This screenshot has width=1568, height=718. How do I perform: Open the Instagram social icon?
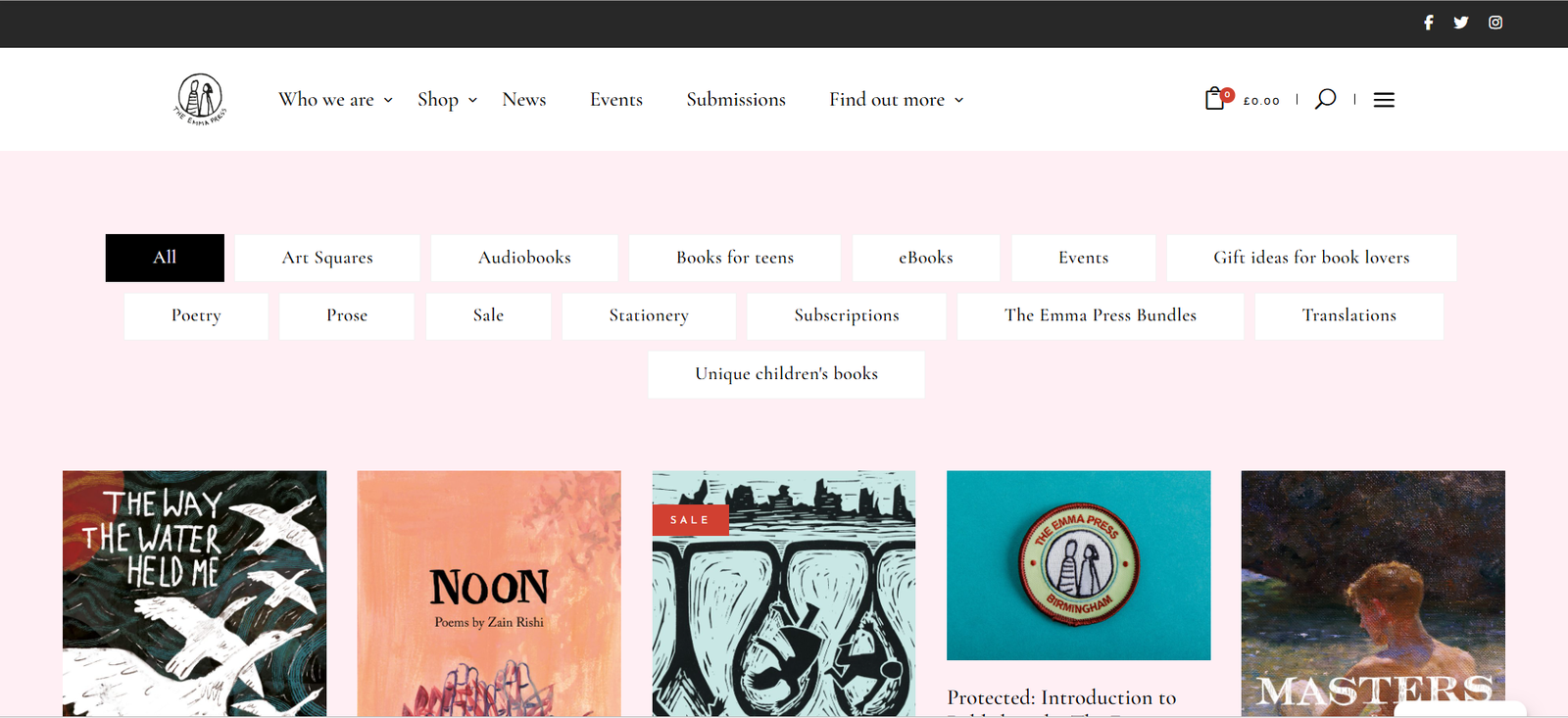click(1495, 23)
